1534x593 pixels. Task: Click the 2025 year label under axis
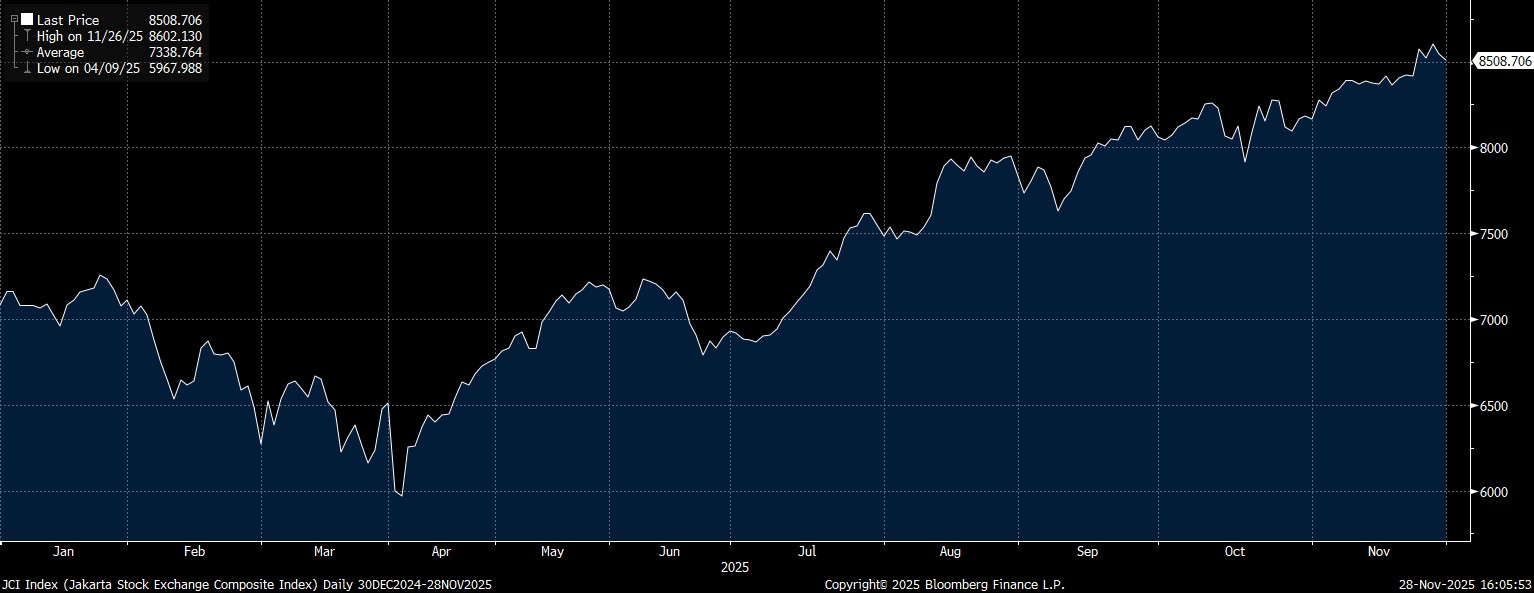734,567
